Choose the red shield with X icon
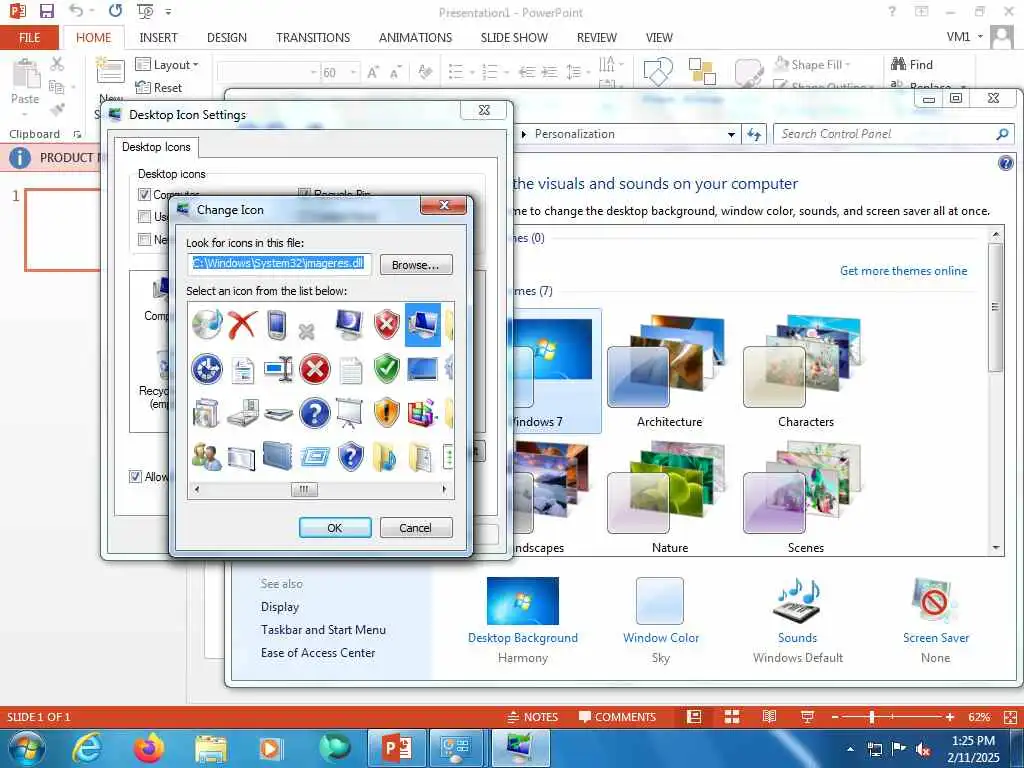This screenshot has height=768, width=1024. coord(387,325)
